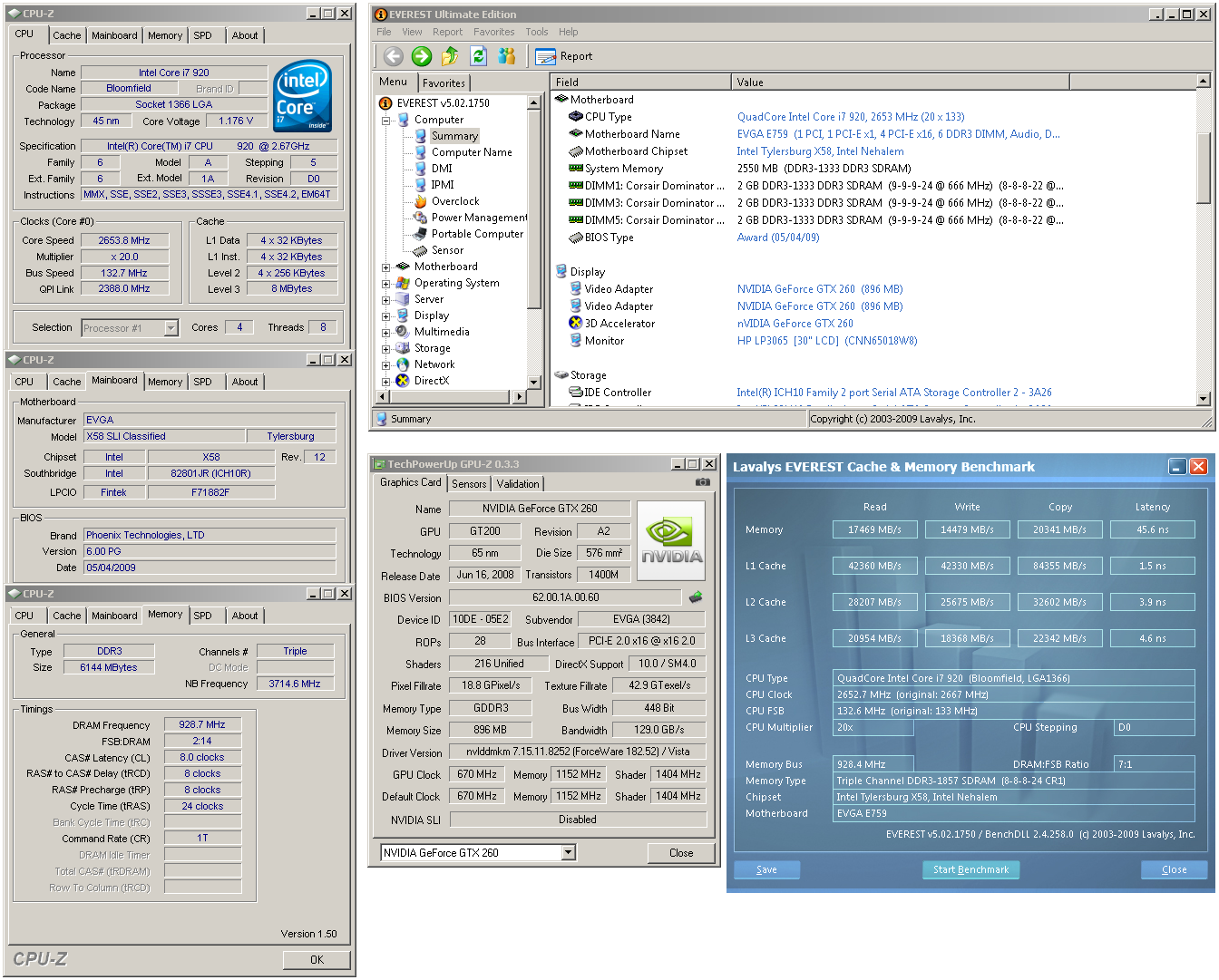Click the 3D Accelerator row icon

tap(575, 324)
